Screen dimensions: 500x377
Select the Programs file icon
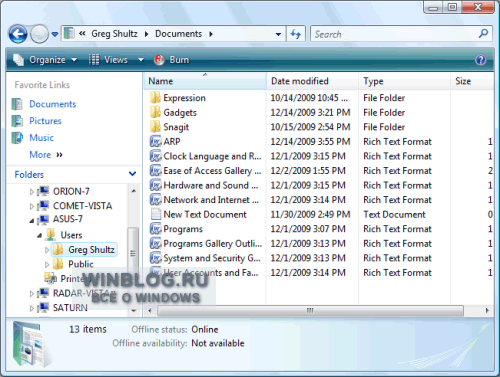pos(155,229)
